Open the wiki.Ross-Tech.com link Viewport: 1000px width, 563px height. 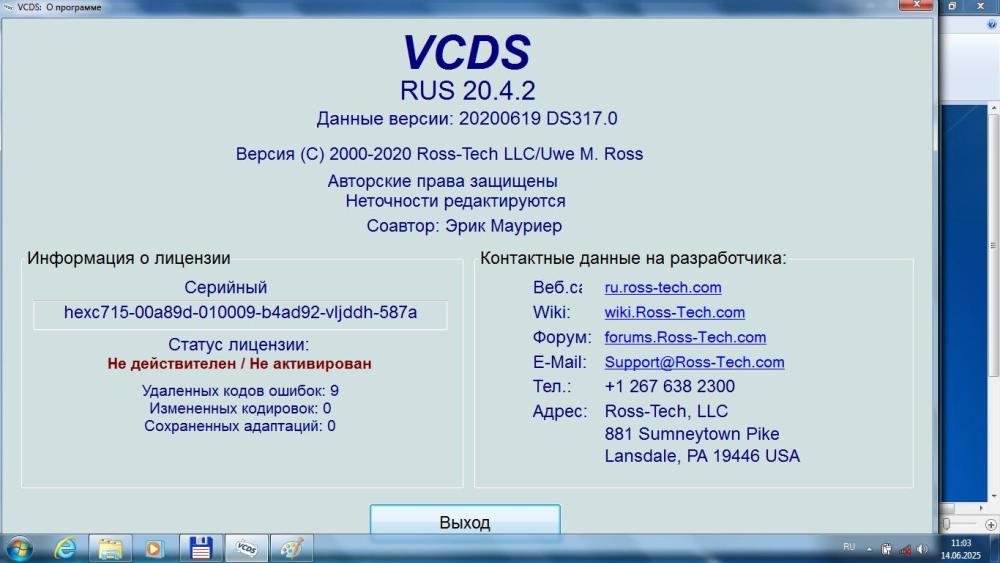(674, 312)
